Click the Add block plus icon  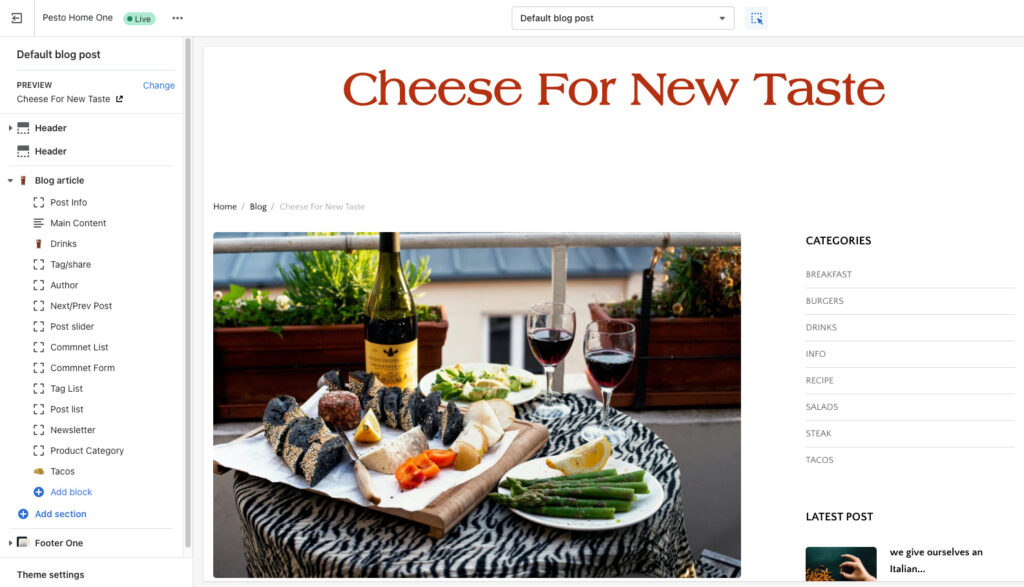point(39,492)
